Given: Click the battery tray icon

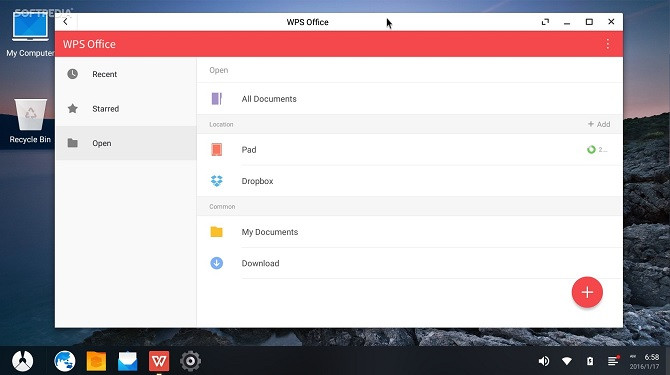Looking at the screenshot, I should point(590,361).
